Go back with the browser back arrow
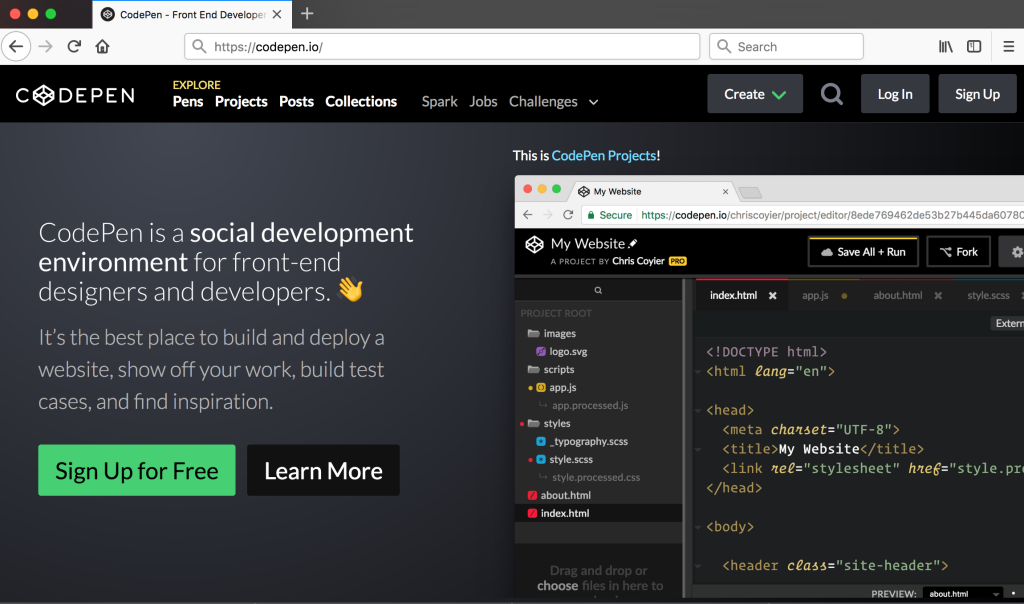This screenshot has width=1024, height=604. click(16, 46)
